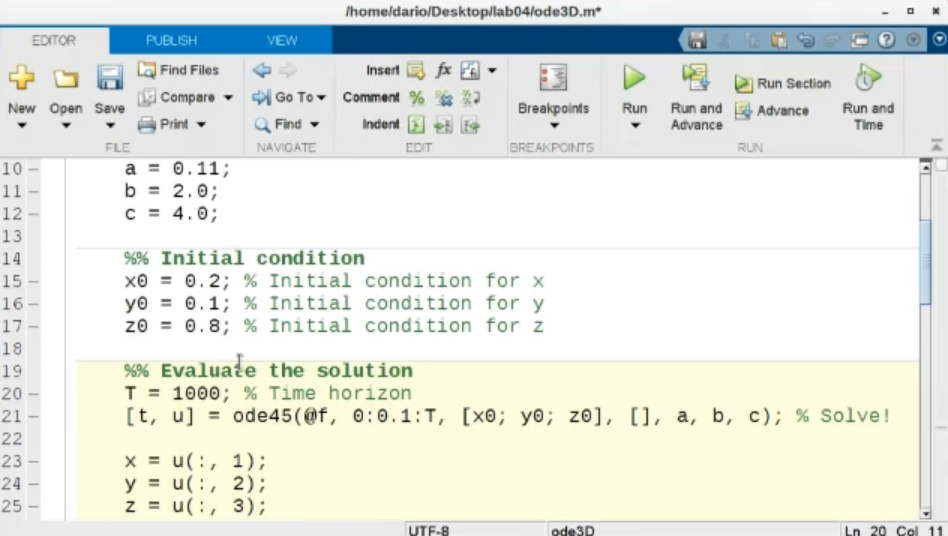Click the Save disk icon
Viewport: 948px width, 536px height.
[109, 78]
